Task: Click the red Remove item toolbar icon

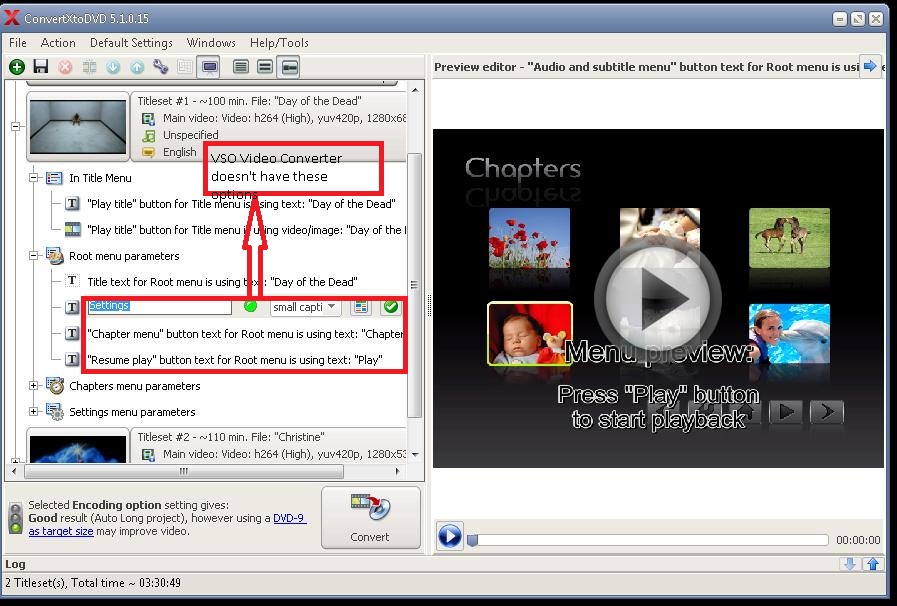Action: (x=65, y=67)
